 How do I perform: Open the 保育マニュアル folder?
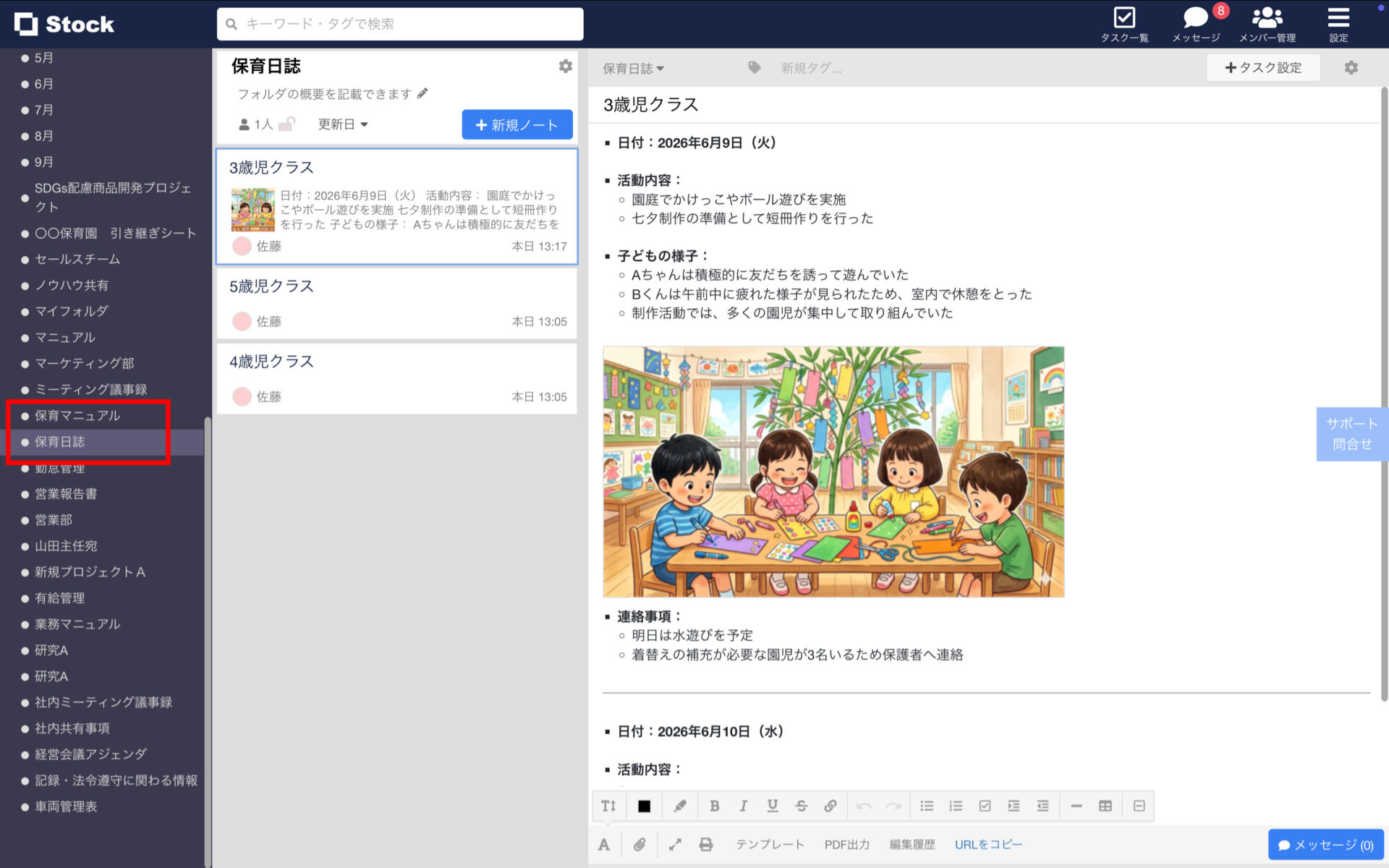[77, 415]
